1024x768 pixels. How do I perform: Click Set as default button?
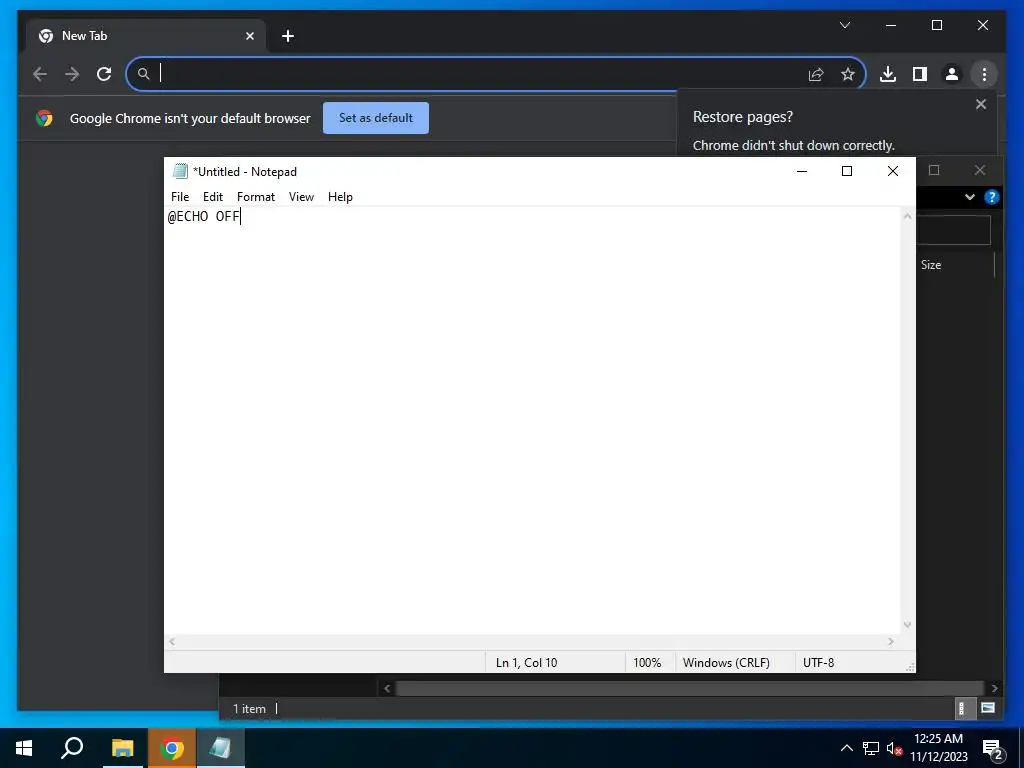(376, 118)
